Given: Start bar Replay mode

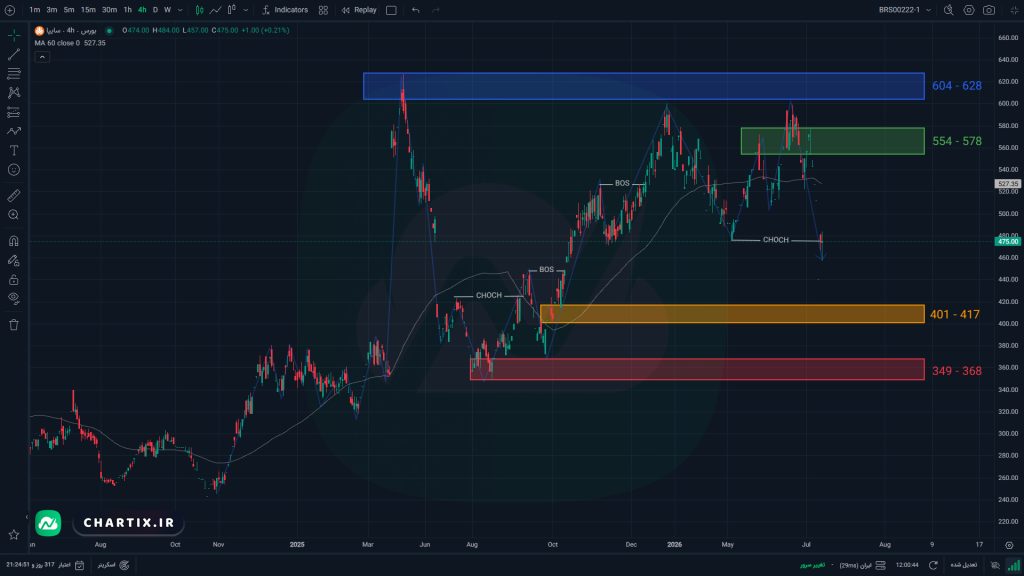Looking at the screenshot, I should tap(359, 10).
